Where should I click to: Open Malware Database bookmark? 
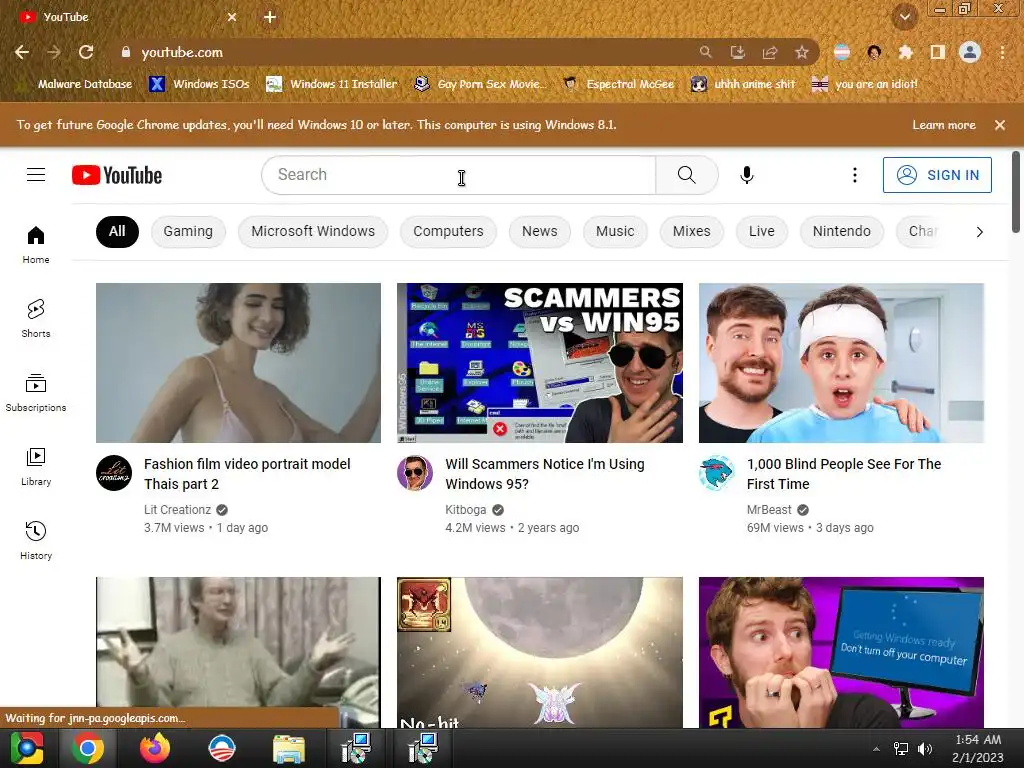74,84
